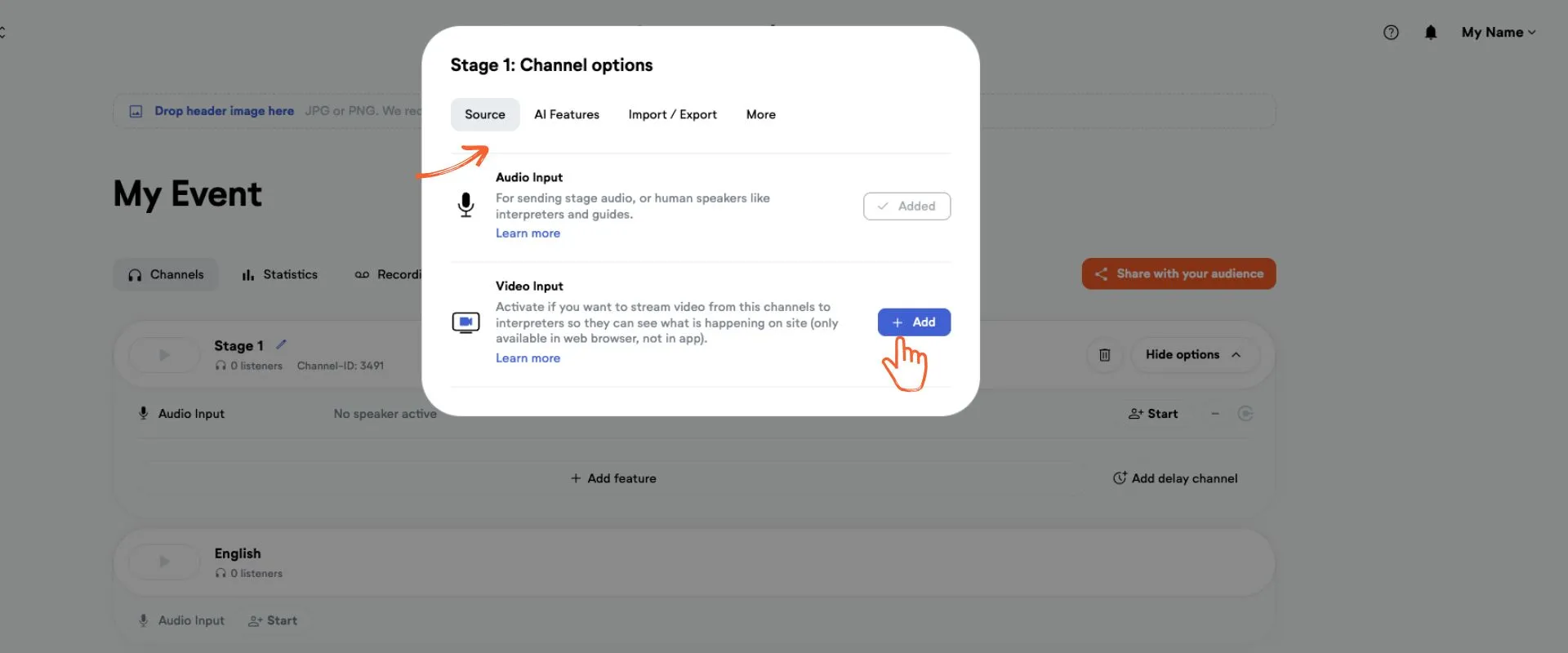
Task: Click the microphone icon in Stage 1 Audio Input row
Action: 143,413
